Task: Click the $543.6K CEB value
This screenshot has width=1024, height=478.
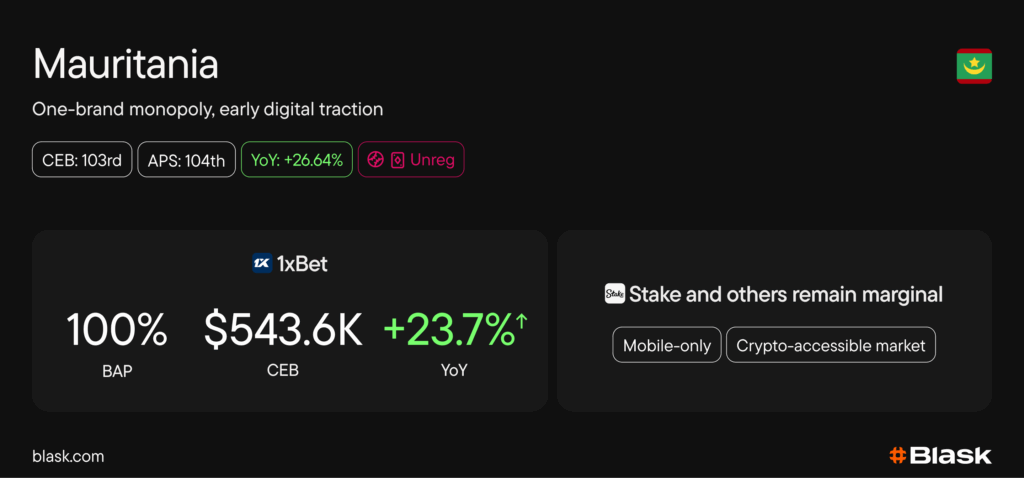Action: pos(283,330)
